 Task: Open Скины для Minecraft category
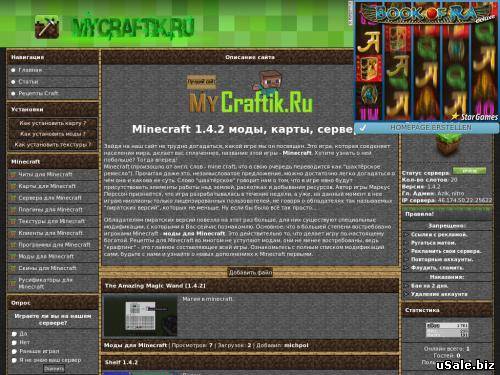[x=47, y=268]
